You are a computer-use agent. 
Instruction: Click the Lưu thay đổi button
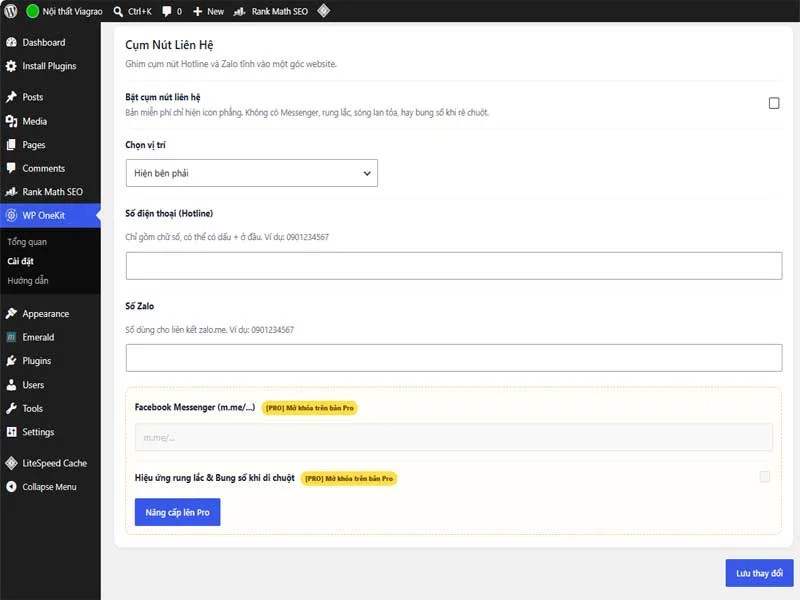click(759, 573)
